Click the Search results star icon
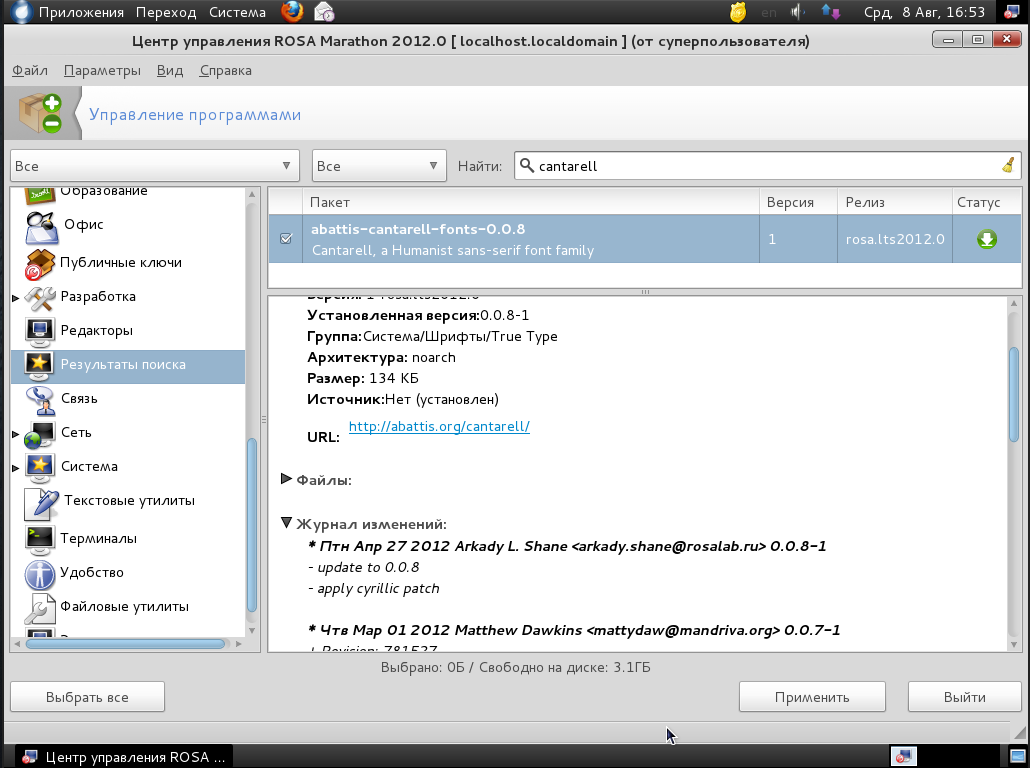Screen dimensions: 1030x768 coord(39,366)
